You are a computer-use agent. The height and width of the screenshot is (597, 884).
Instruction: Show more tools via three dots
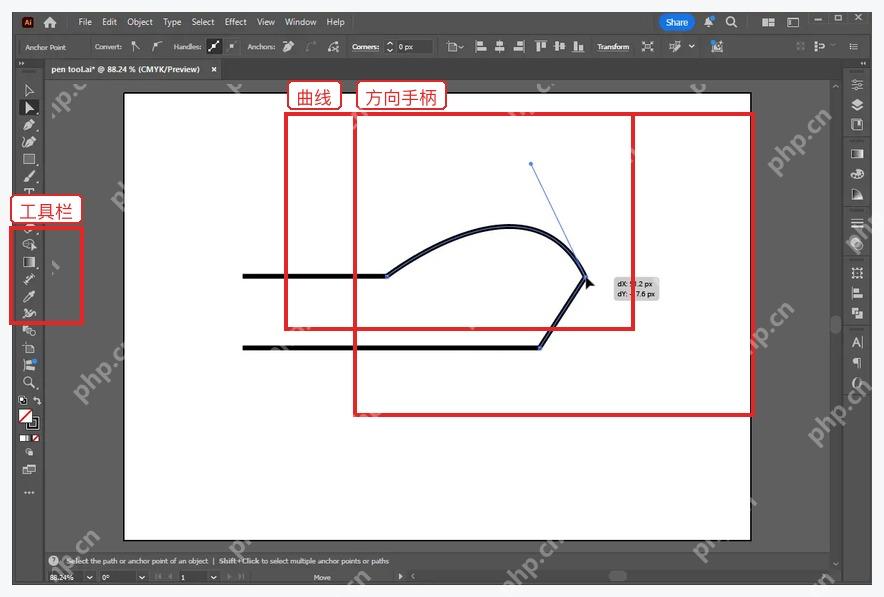click(x=29, y=493)
